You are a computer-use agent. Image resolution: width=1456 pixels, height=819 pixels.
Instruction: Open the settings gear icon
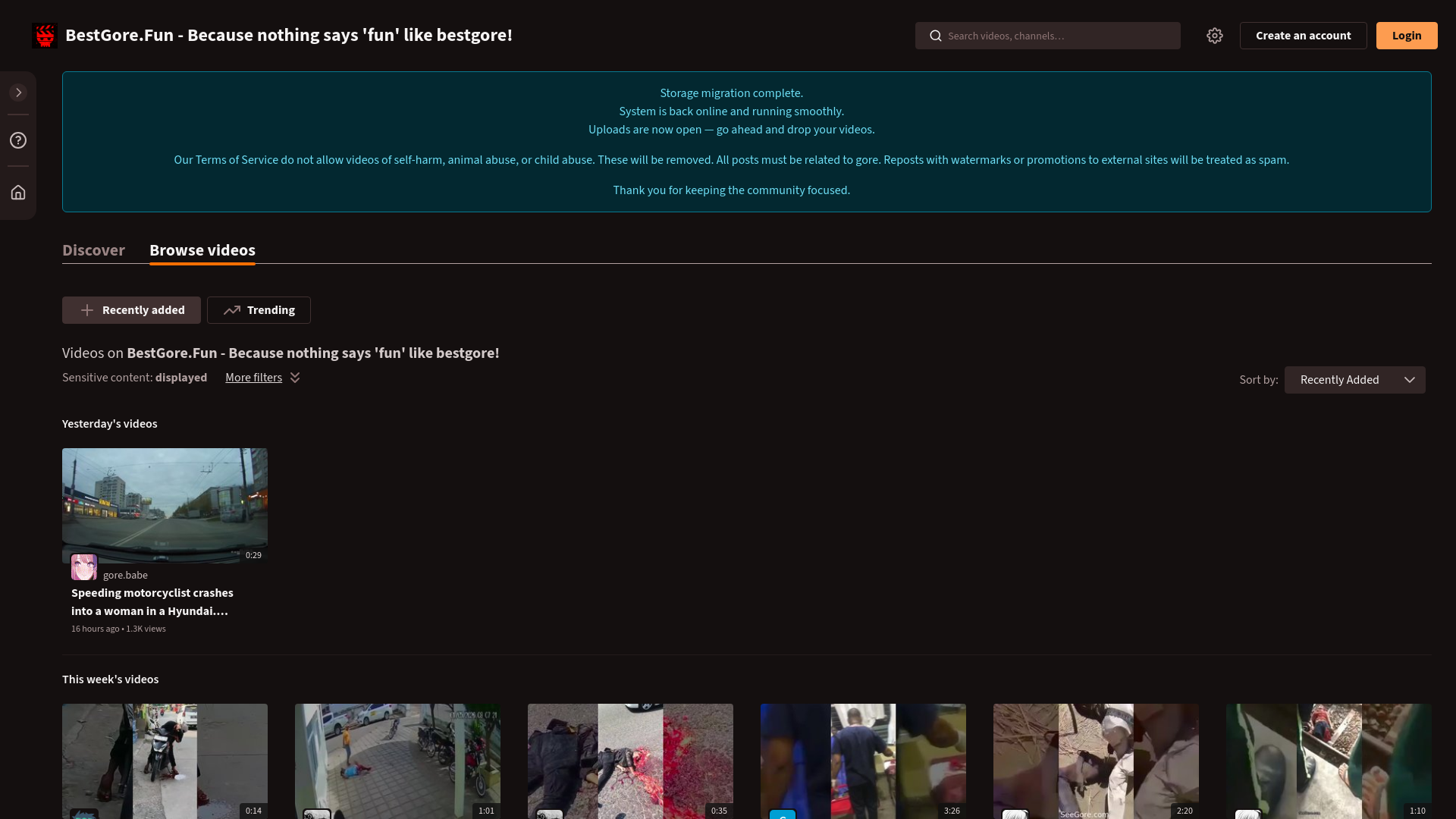pyautogui.click(x=1215, y=36)
